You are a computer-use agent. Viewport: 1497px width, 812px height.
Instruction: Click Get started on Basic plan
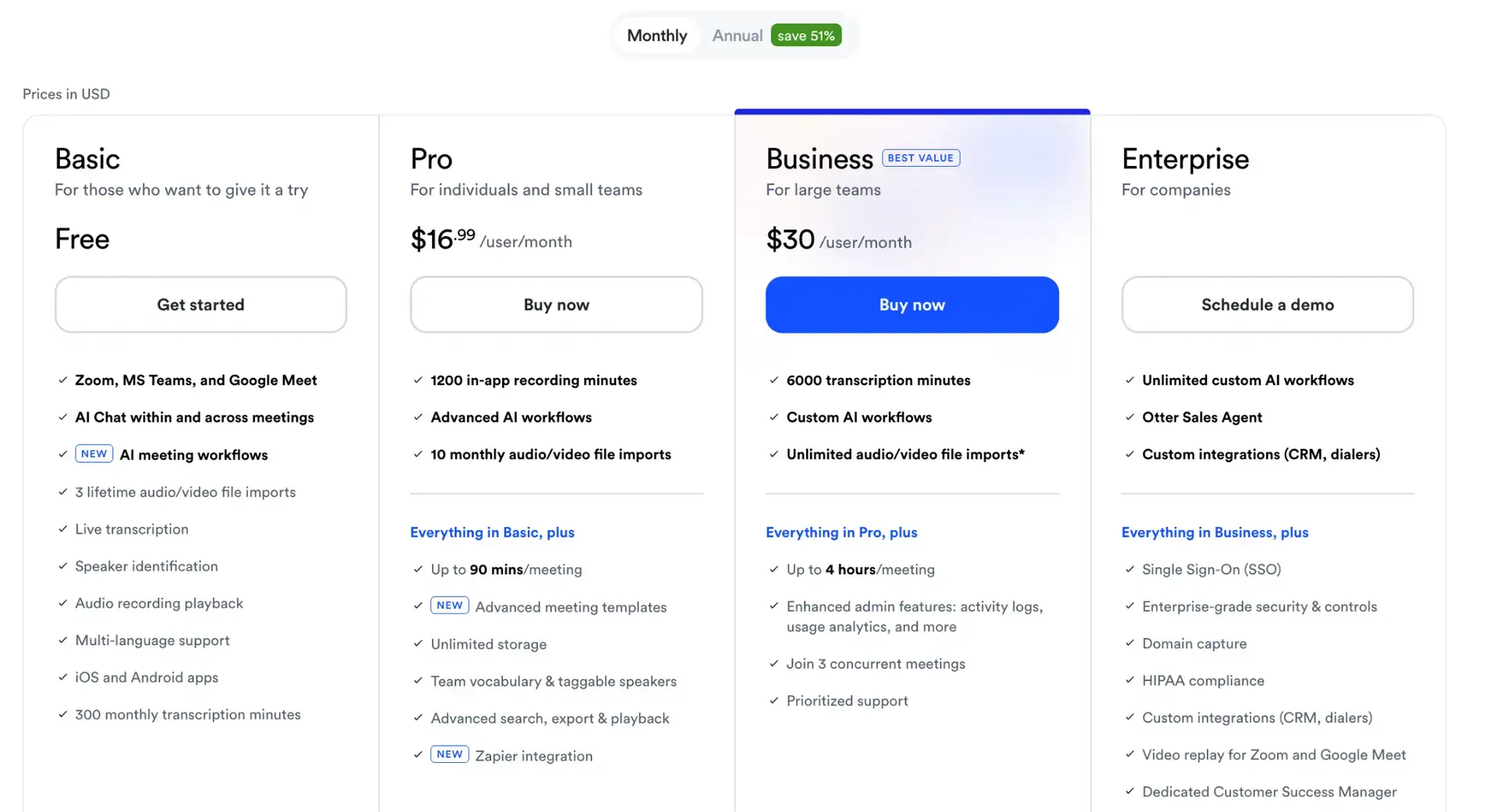(x=200, y=305)
